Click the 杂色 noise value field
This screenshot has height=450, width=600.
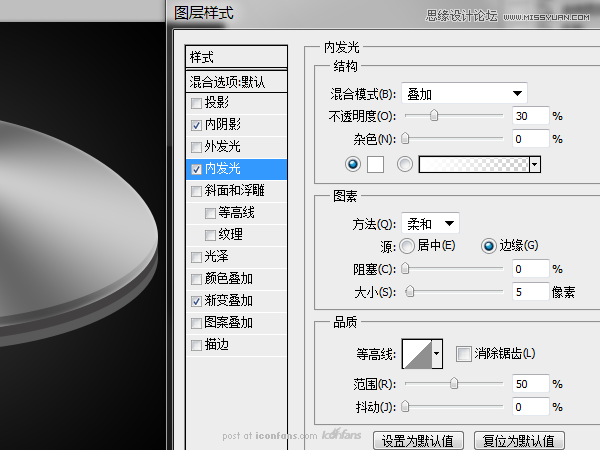point(531,139)
